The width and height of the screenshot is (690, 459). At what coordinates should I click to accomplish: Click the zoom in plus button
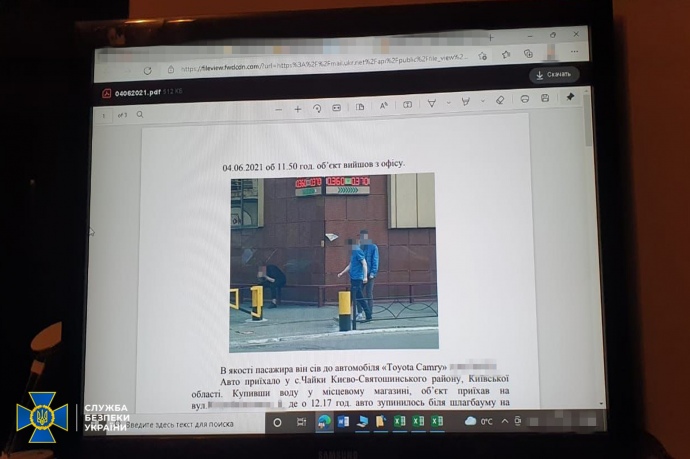pyautogui.click(x=297, y=108)
